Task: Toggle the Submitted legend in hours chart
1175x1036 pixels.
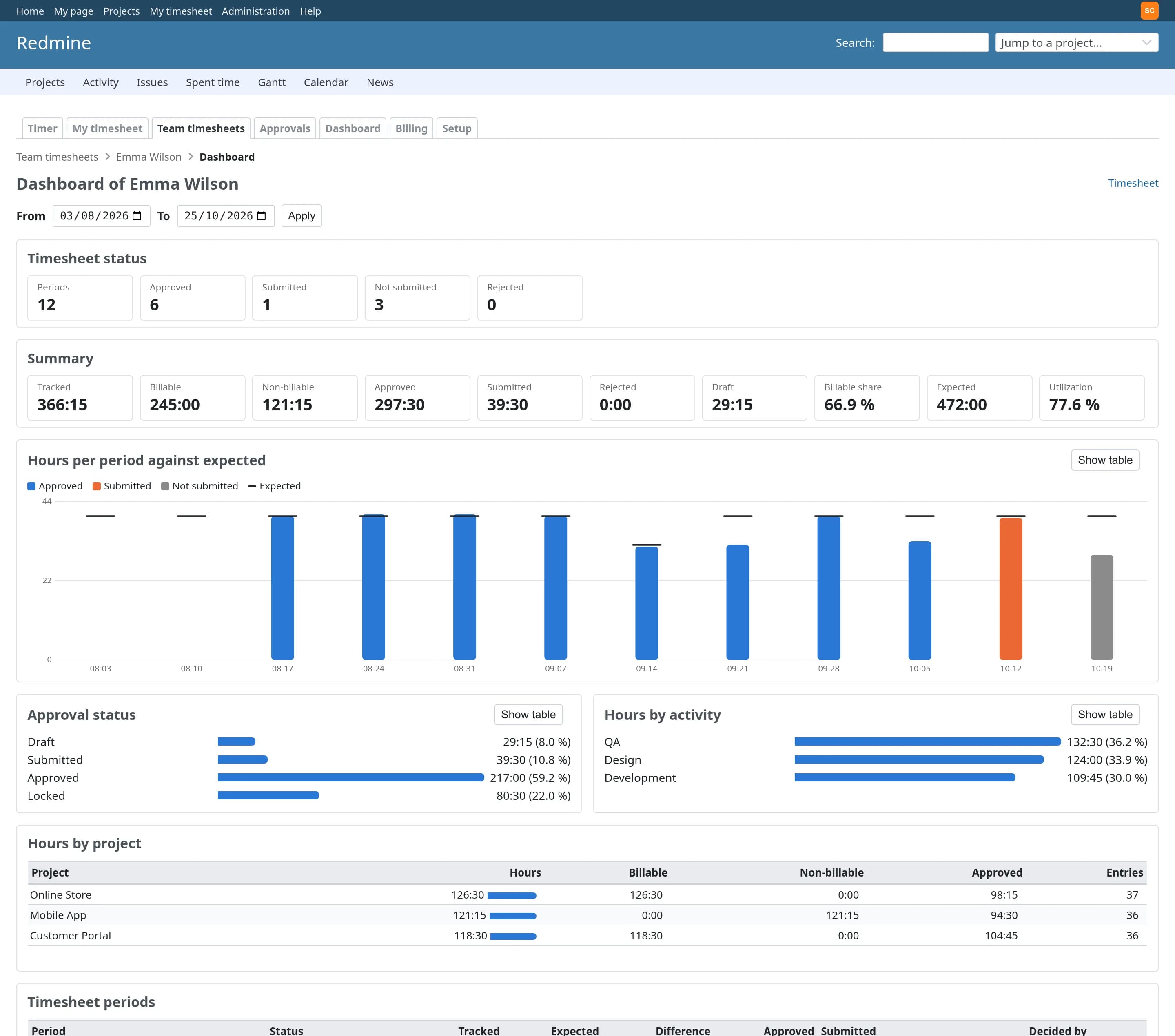Action: (x=122, y=486)
